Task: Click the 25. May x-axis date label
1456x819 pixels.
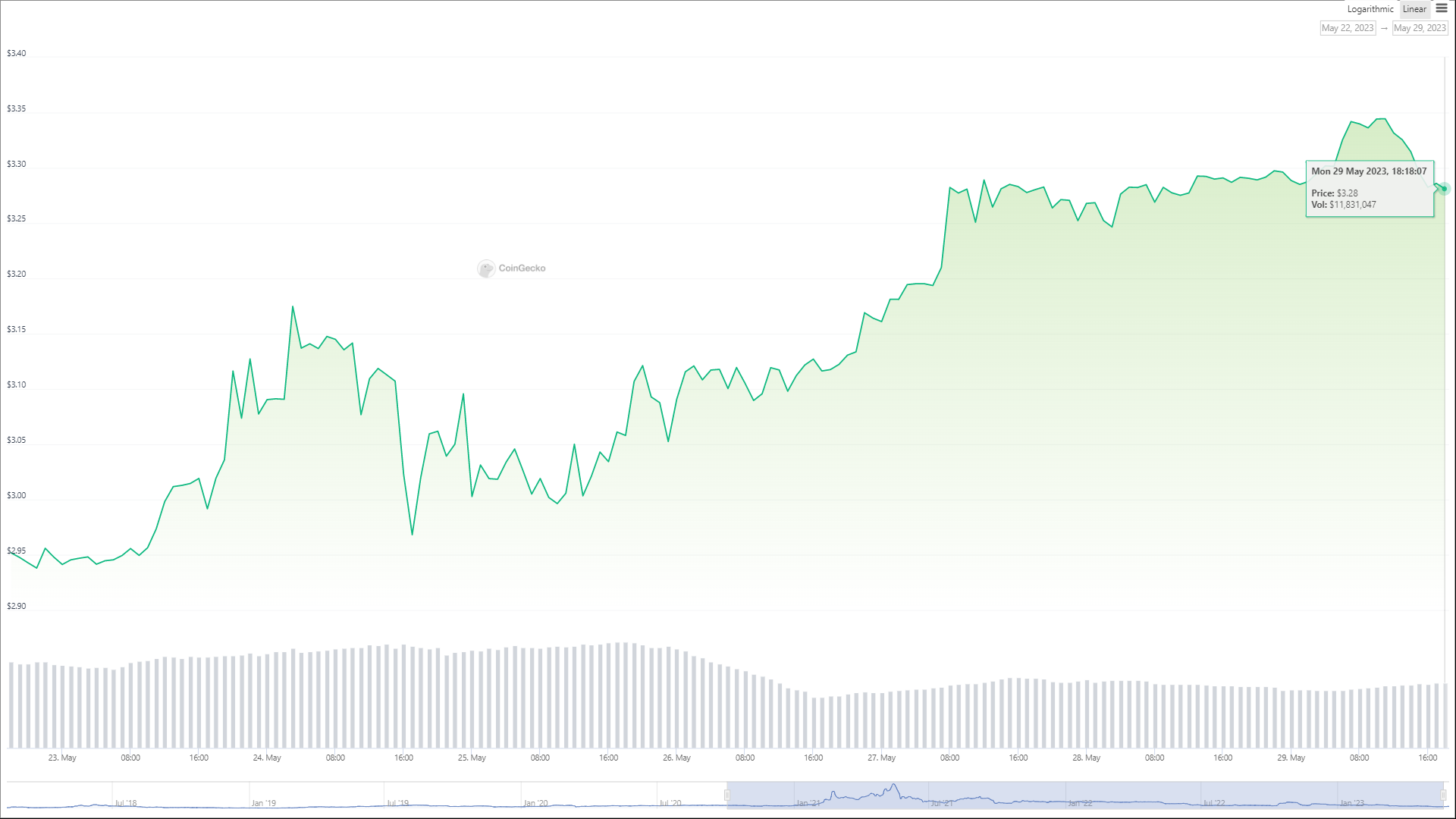Action: coord(472,758)
